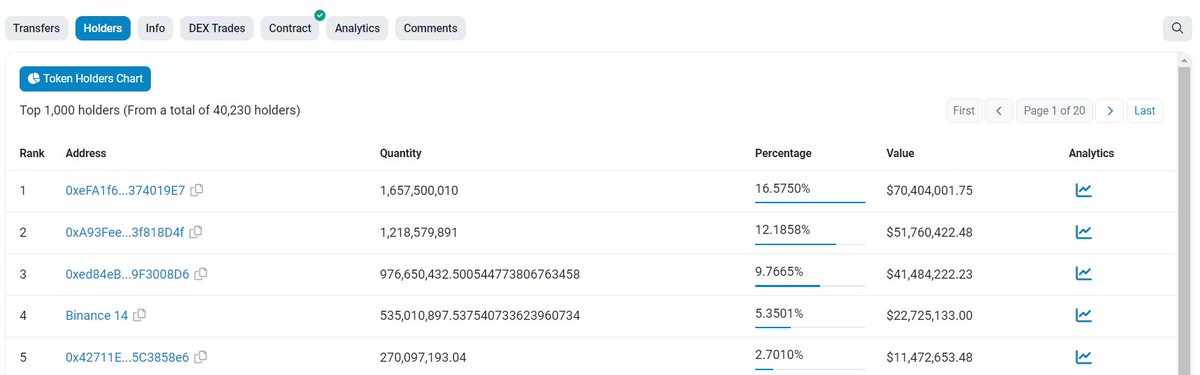Image resolution: width=1200 pixels, height=375 pixels.
Task: Click the vertical scrollbar
Action: (1185, 215)
